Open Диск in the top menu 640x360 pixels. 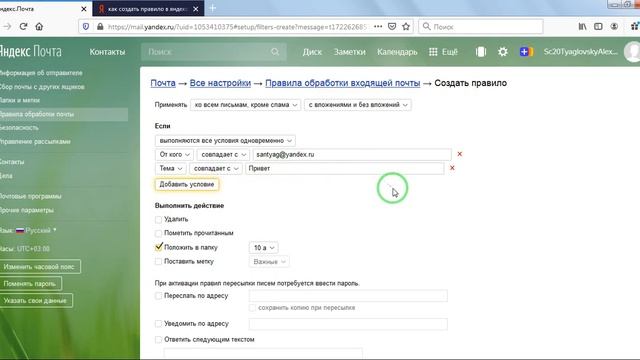point(312,52)
